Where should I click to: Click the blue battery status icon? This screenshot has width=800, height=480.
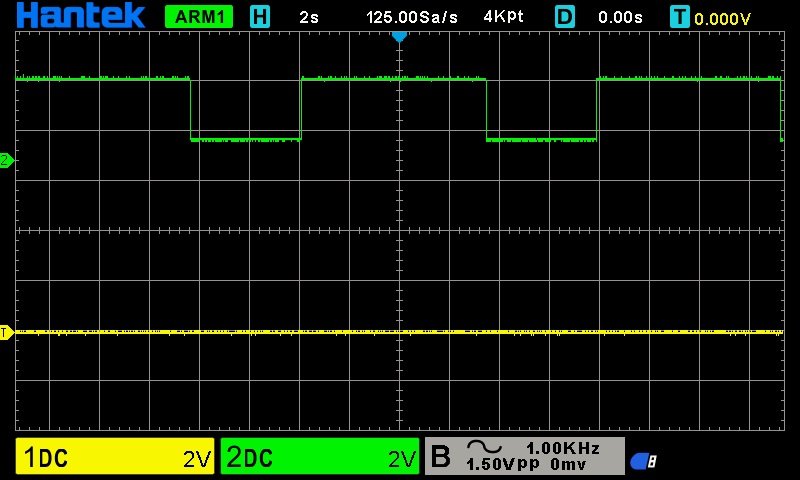tap(643, 461)
